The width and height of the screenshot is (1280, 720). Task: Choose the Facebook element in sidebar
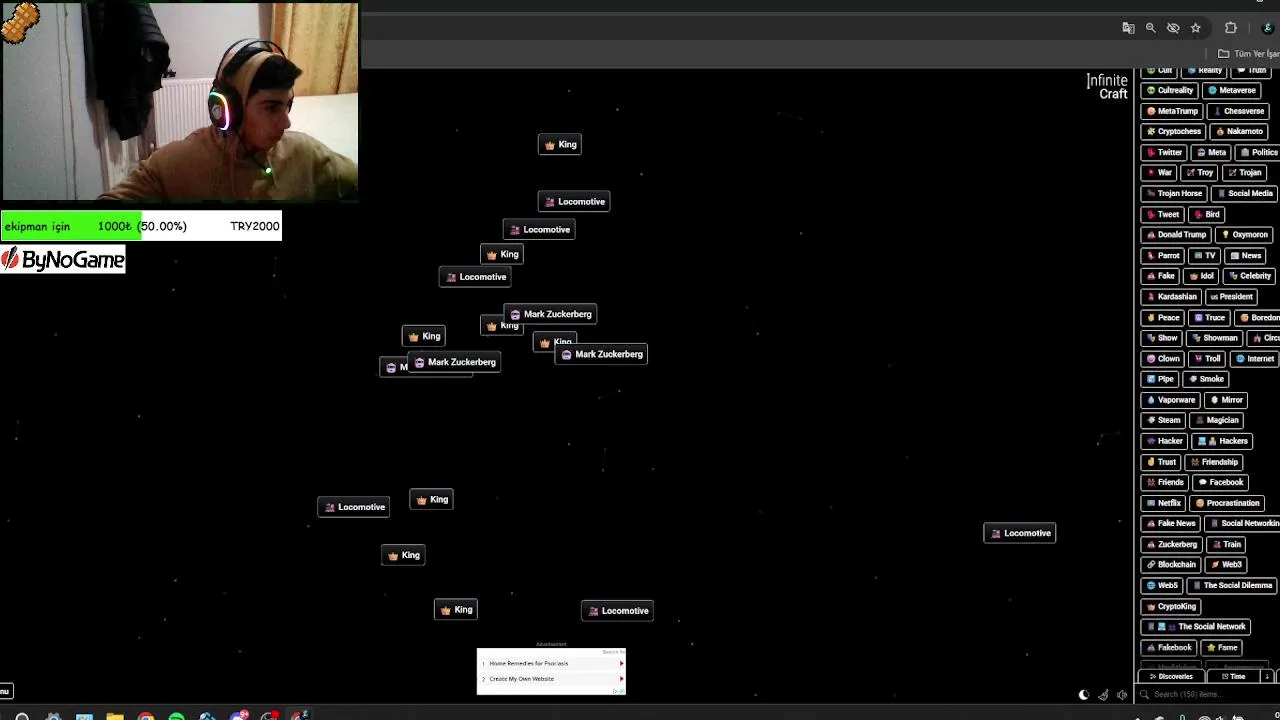point(1221,482)
